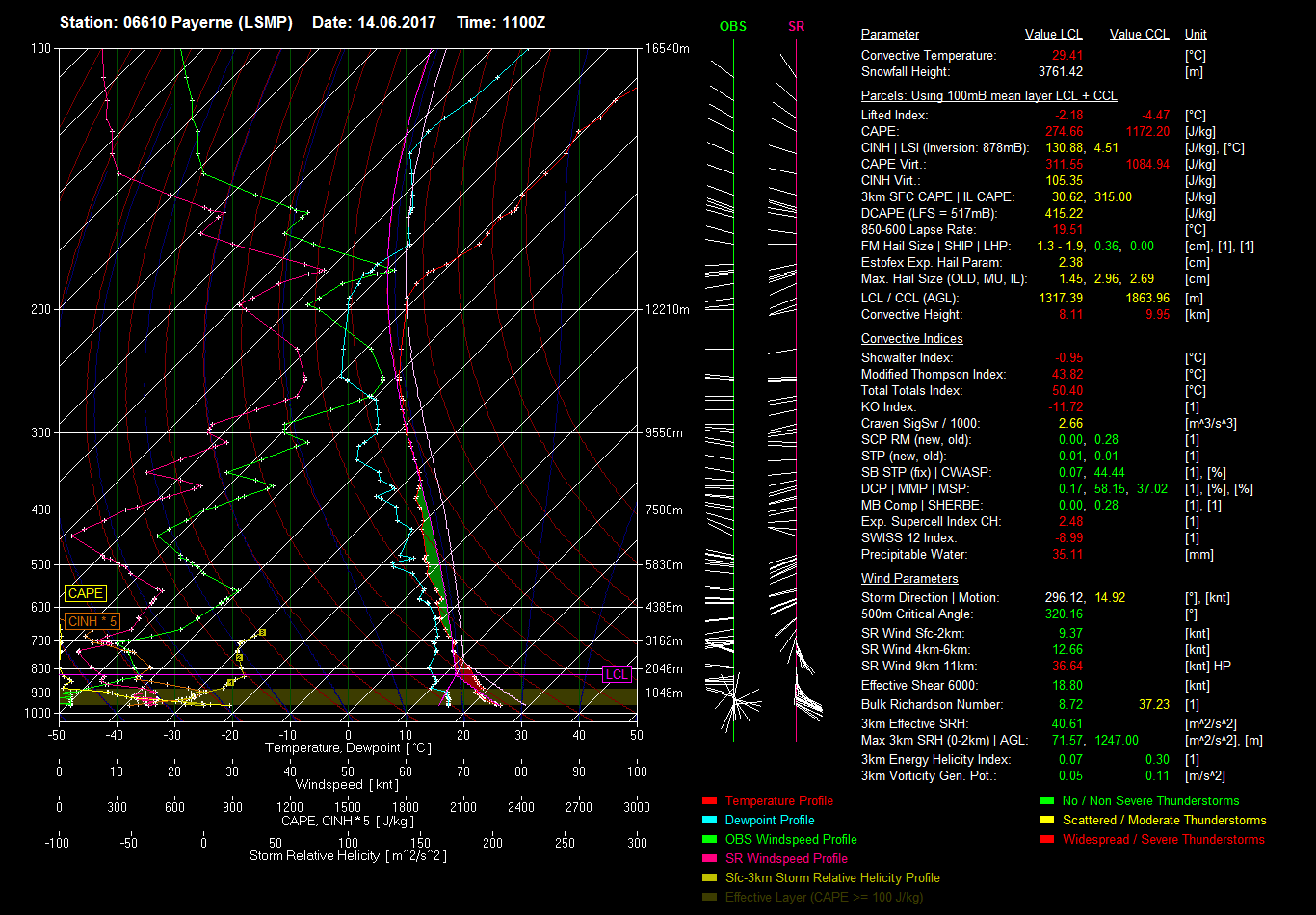This screenshot has width=1316, height=915.
Task: Select the magenta SR Windspeed Profile swatch
Action: pyautogui.click(x=709, y=858)
